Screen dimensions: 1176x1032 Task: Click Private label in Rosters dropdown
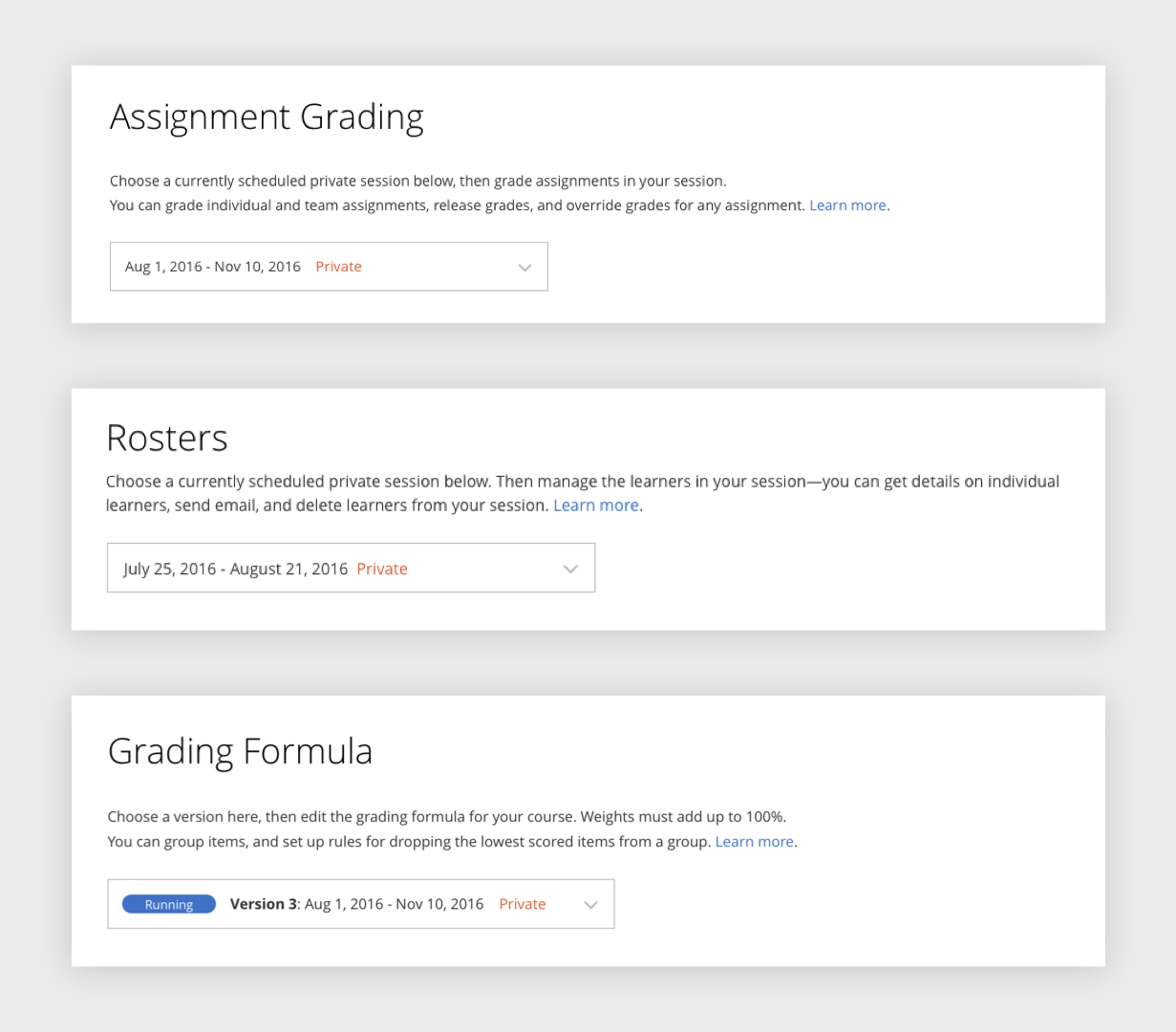coord(382,569)
